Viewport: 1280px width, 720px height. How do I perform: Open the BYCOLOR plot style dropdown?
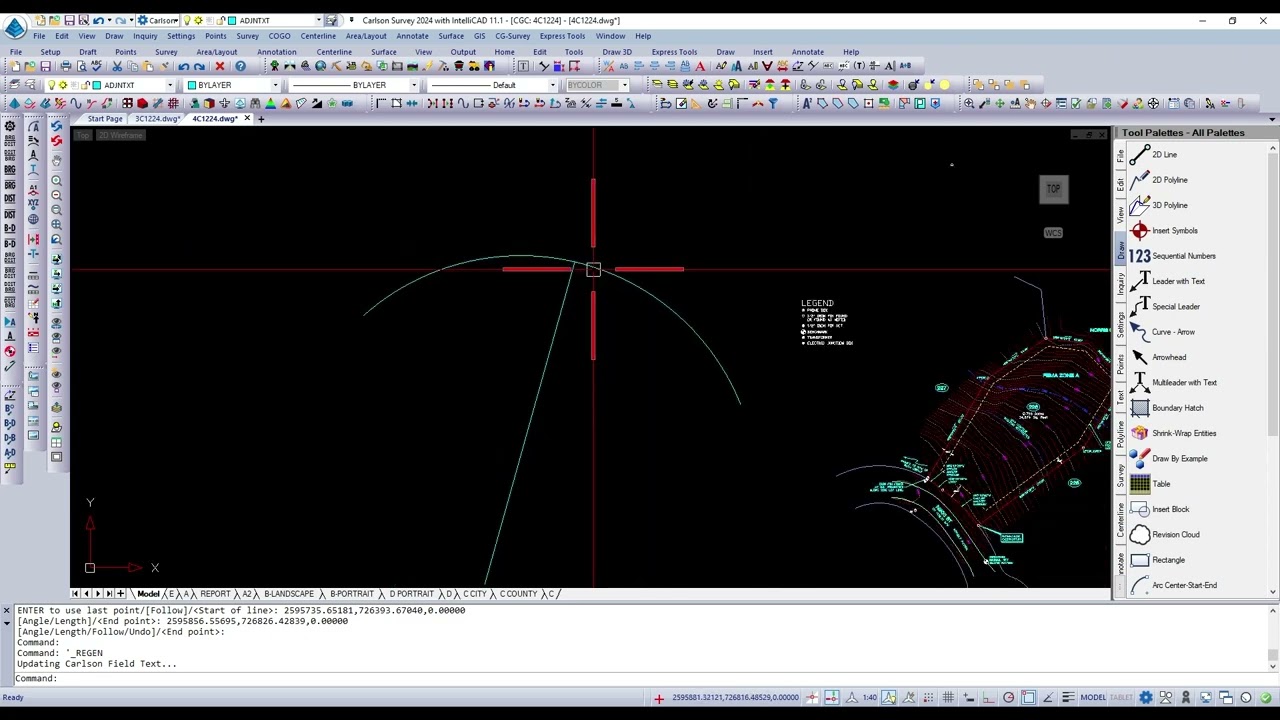[x=624, y=85]
